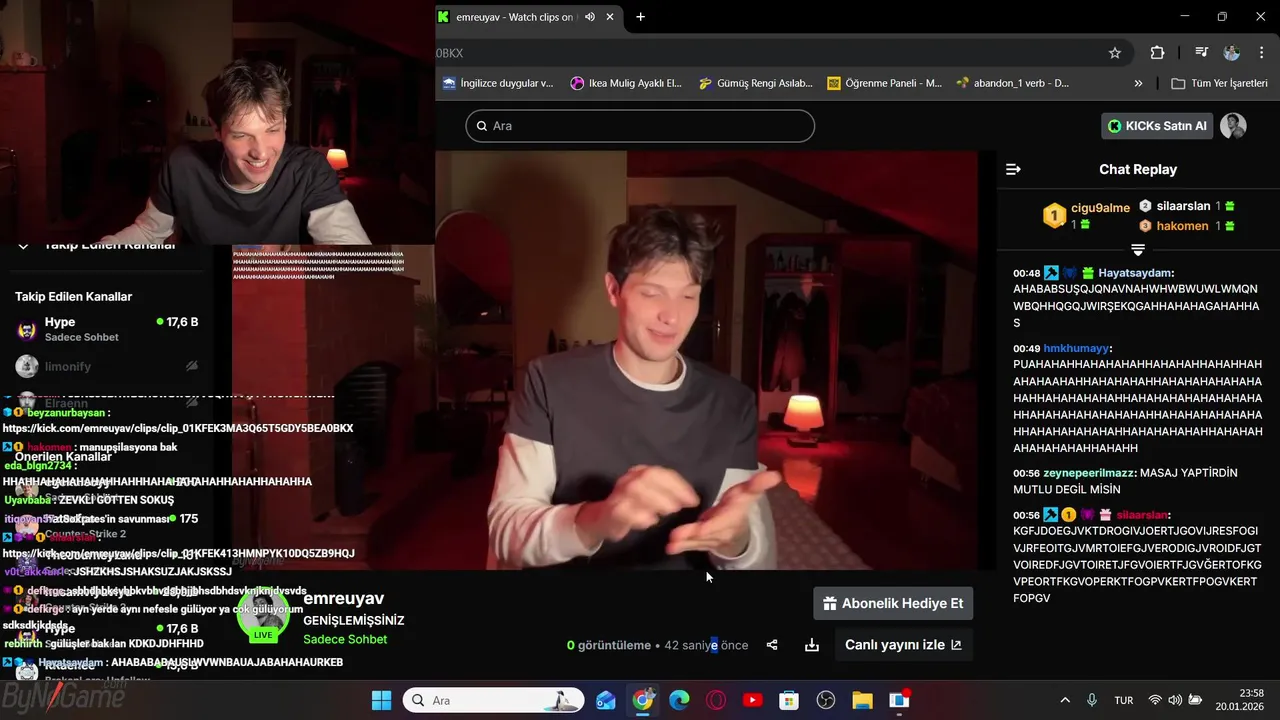This screenshot has height=720, width=1280.
Task: Click the Takip Edilen Kanallar heading
Action: click(73, 296)
